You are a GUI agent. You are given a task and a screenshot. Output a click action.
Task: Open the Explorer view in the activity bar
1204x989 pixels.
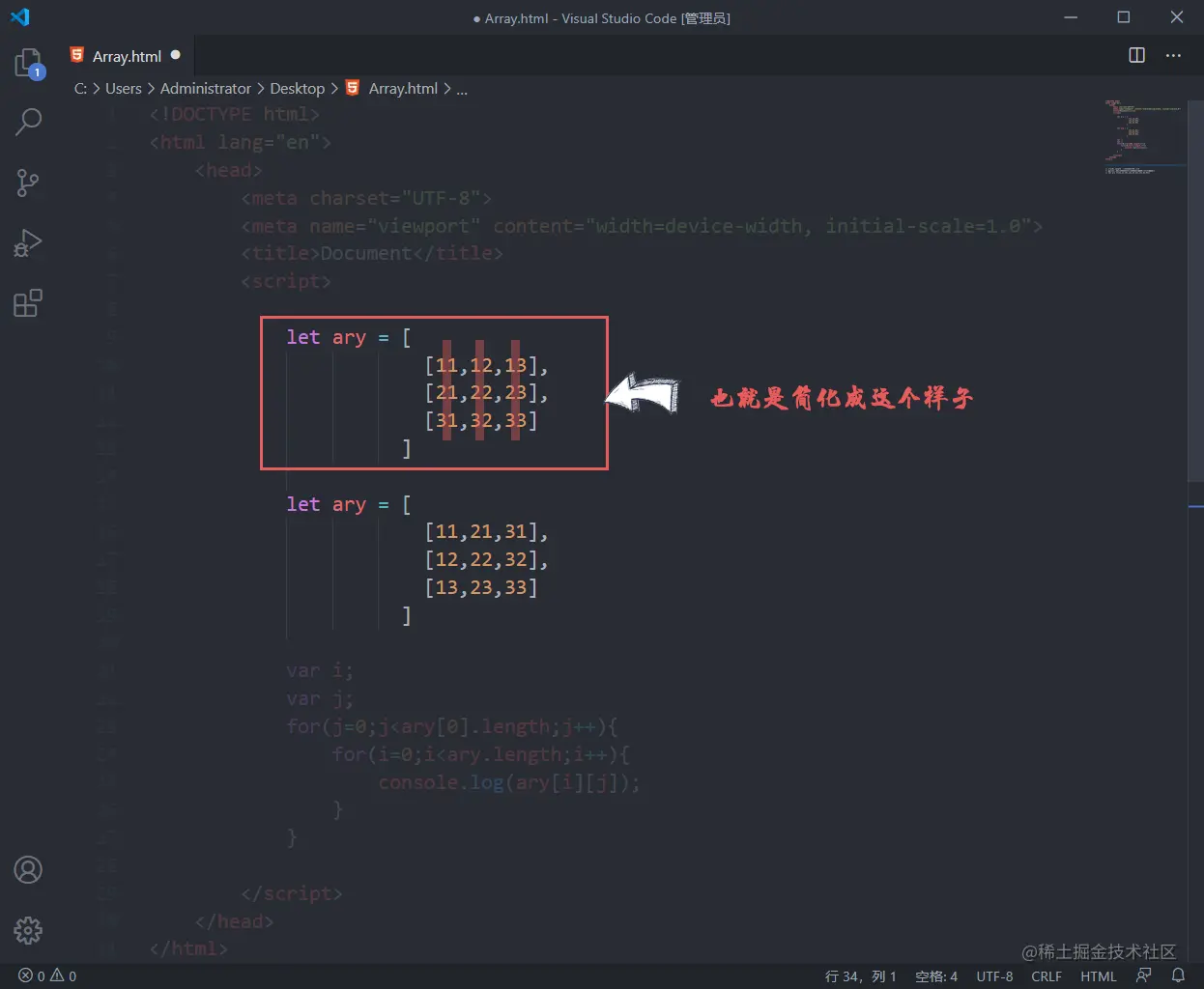point(28,63)
